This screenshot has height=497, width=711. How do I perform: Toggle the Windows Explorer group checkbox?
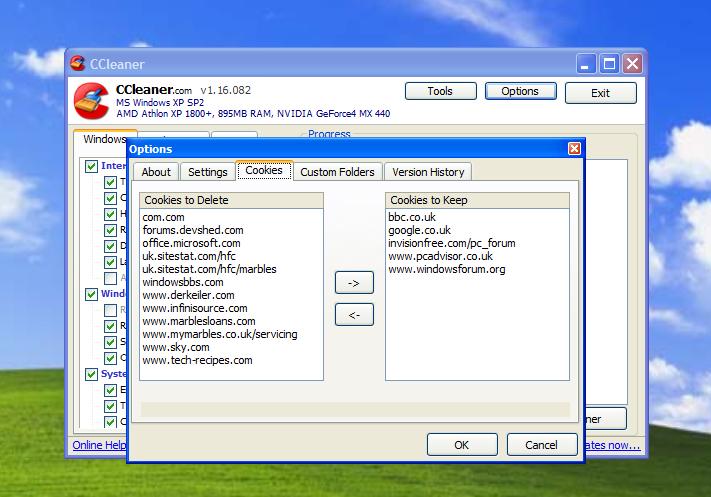(x=91, y=294)
